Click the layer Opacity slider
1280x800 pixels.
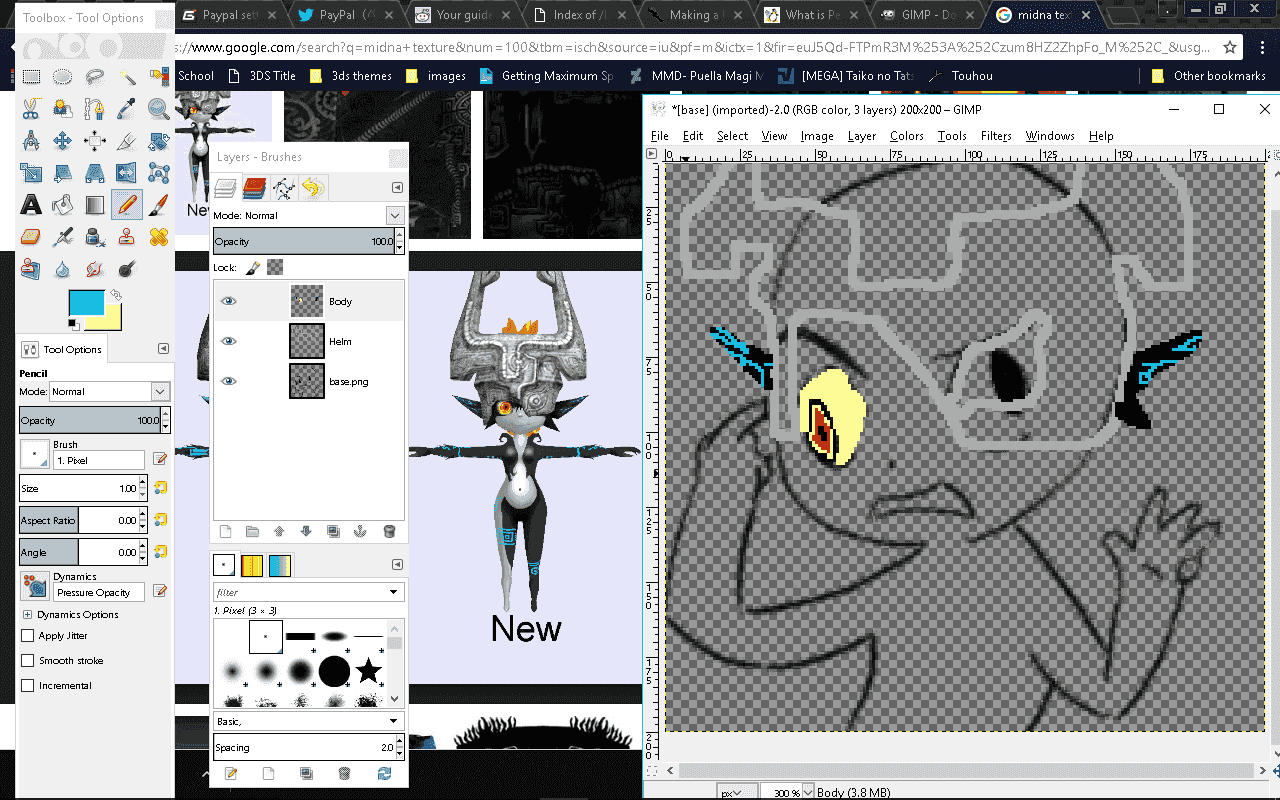(x=304, y=241)
